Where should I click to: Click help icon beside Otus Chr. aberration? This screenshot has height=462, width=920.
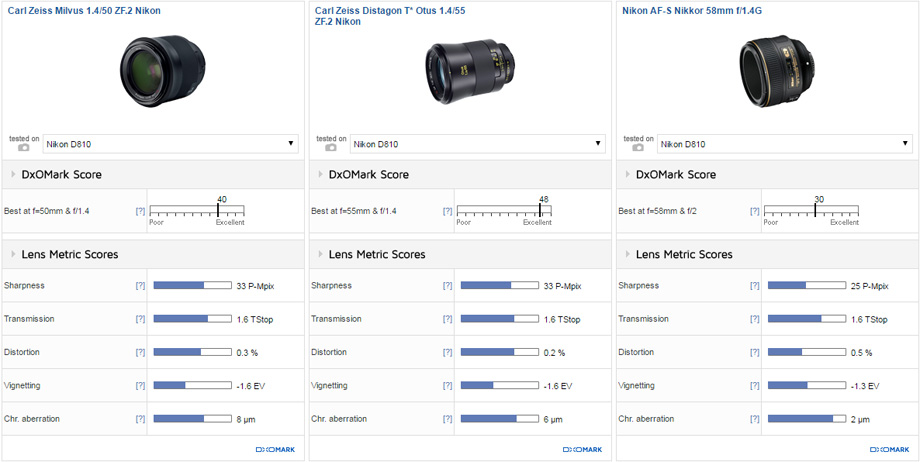click(447, 419)
